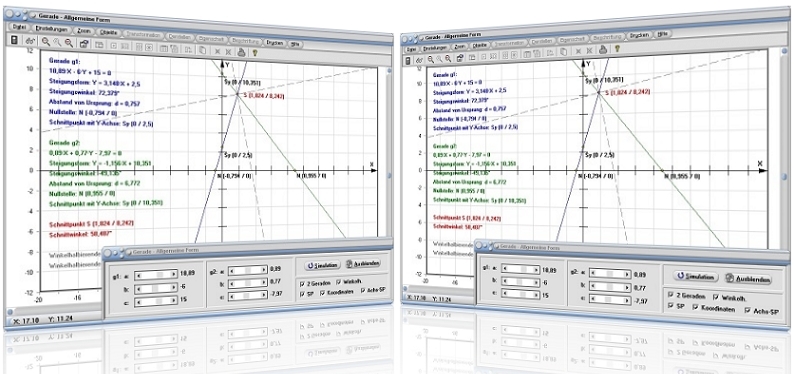The height and width of the screenshot is (374, 794).
Task: Toggle the 'Achs-SP' checkbox in left panel
Action: coord(363,291)
